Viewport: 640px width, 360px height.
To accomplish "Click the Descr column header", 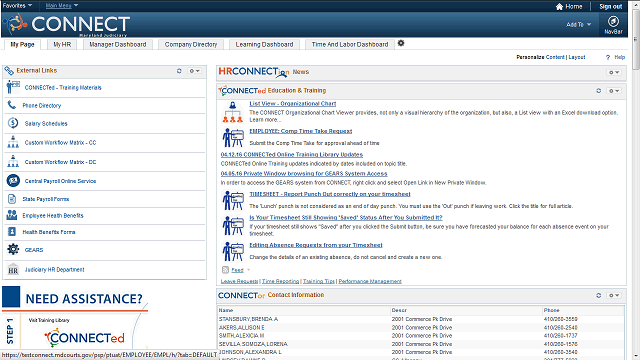I will tap(399, 310).
